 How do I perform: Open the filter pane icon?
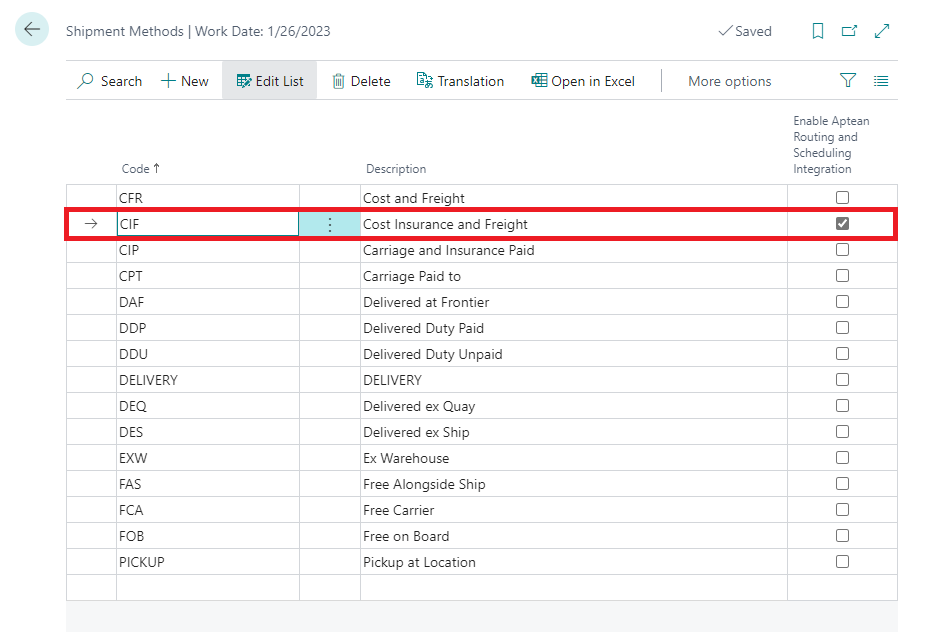(848, 81)
